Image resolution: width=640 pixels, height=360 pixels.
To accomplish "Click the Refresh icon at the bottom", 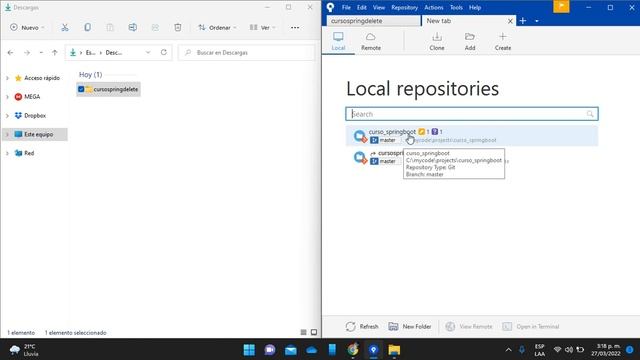I will (x=350, y=327).
